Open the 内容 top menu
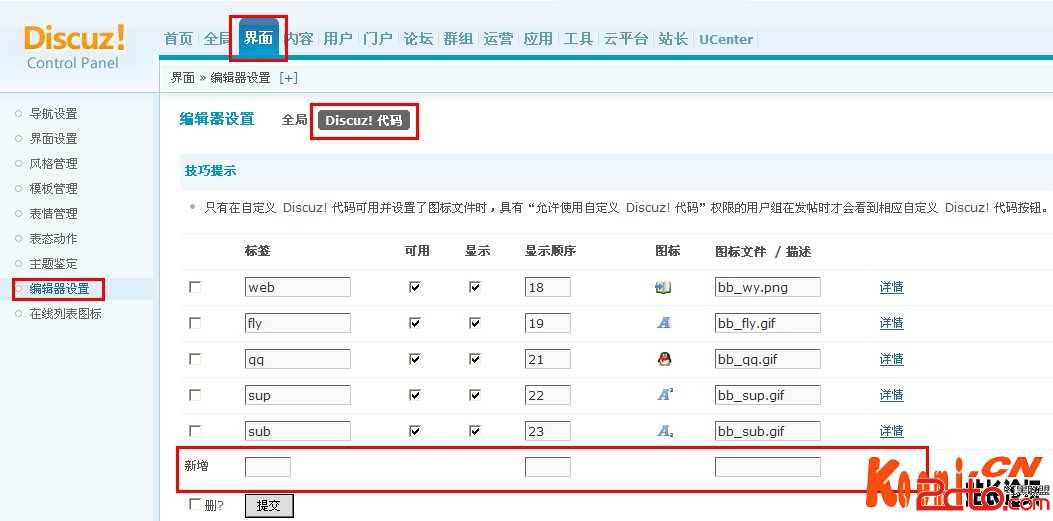 (x=299, y=39)
